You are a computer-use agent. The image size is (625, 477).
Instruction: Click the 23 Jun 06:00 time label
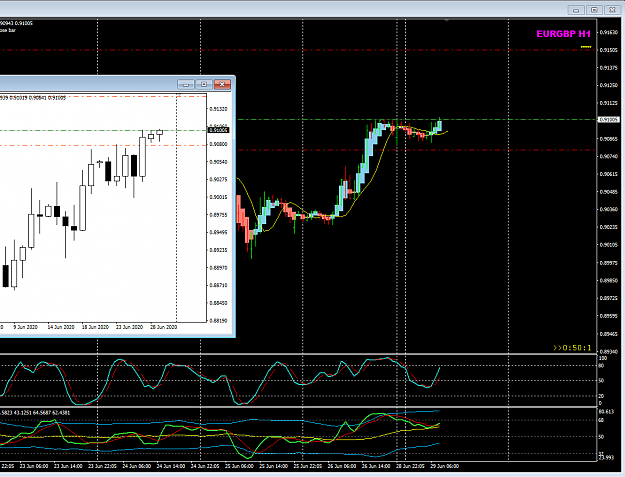click(34, 466)
